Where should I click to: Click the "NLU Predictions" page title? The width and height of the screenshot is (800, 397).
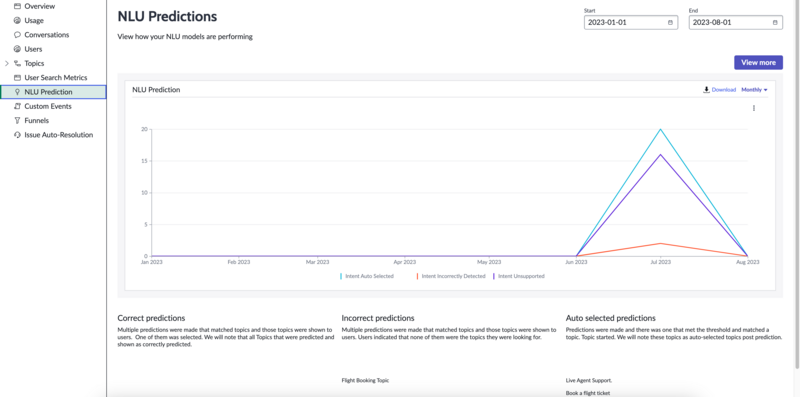point(167,16)
